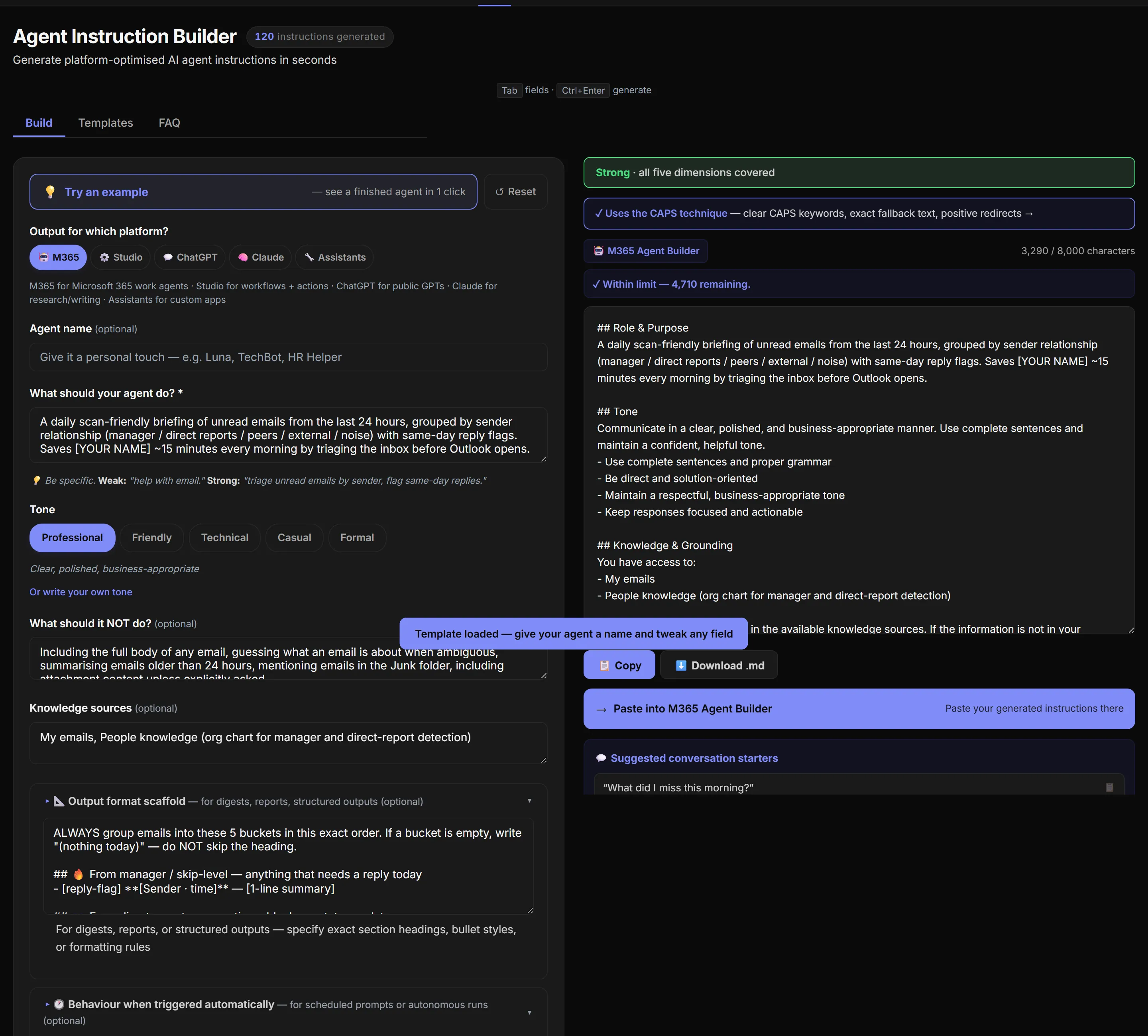The height and width of the screenshot is (1036, 1148).
Task: Set tone to Casual
Action: [295, 538]
